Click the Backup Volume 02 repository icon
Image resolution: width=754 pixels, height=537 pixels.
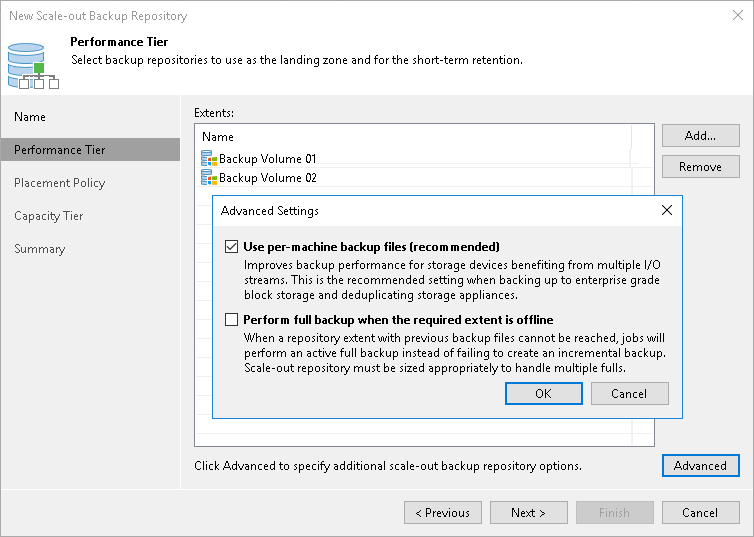[x=209, y=177]
